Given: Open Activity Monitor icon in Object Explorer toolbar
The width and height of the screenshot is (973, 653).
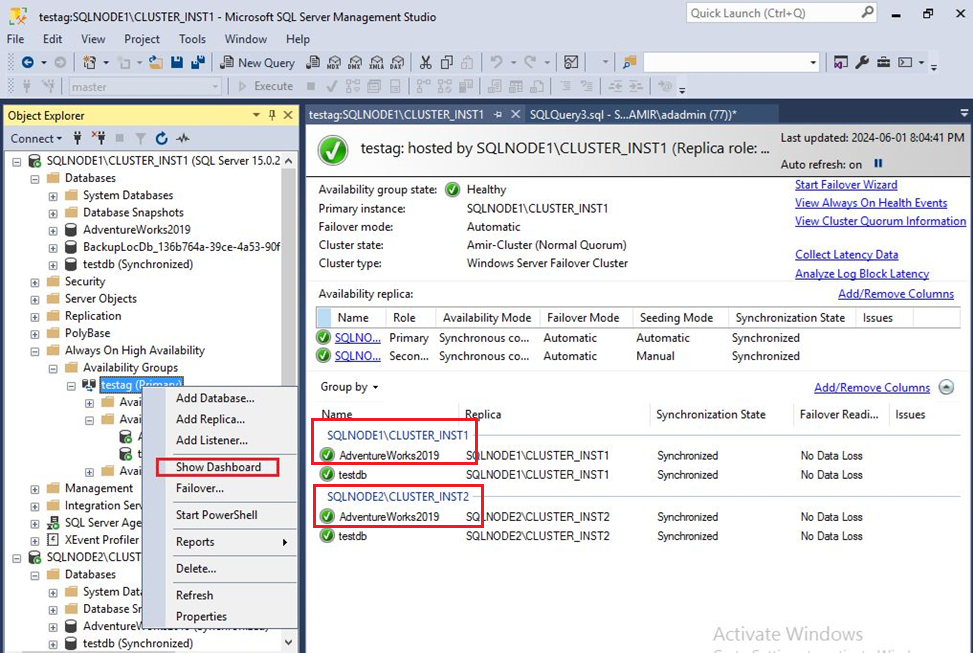Looking at the screenshot, I should coord(182,138).
